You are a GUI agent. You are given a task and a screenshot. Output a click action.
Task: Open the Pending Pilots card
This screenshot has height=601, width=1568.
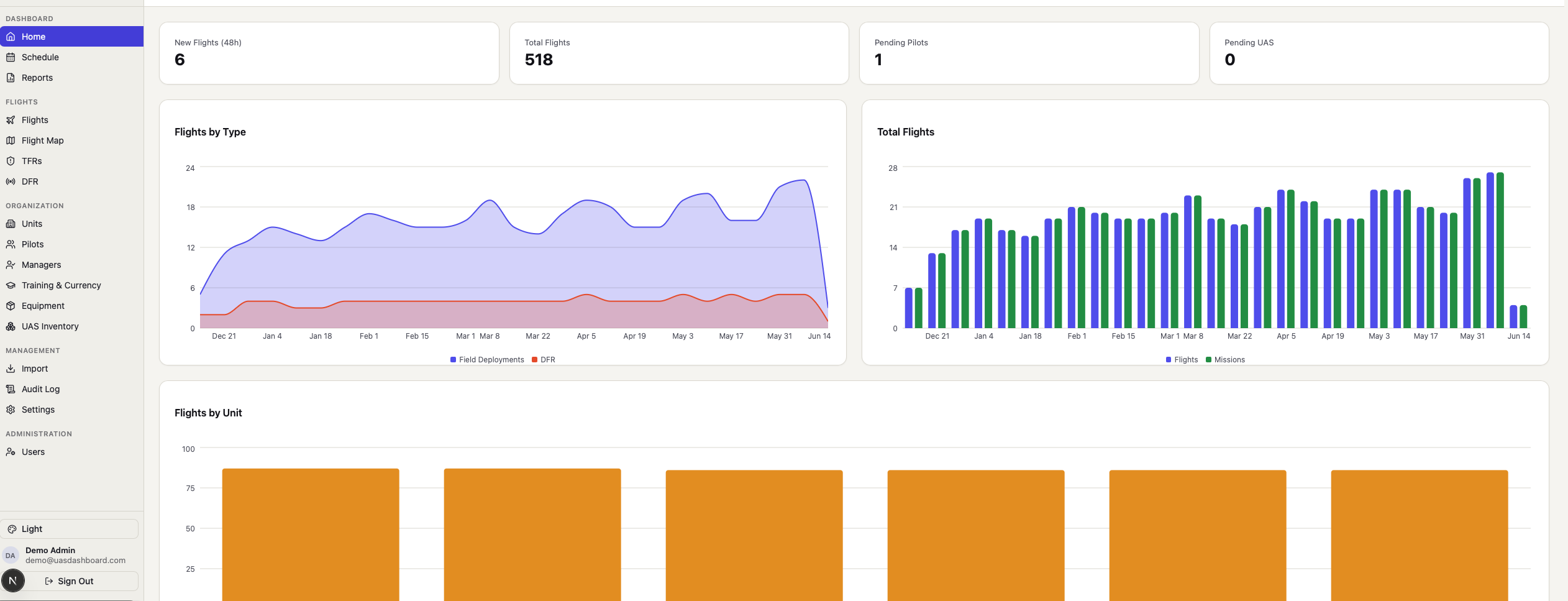(1029, 53)
